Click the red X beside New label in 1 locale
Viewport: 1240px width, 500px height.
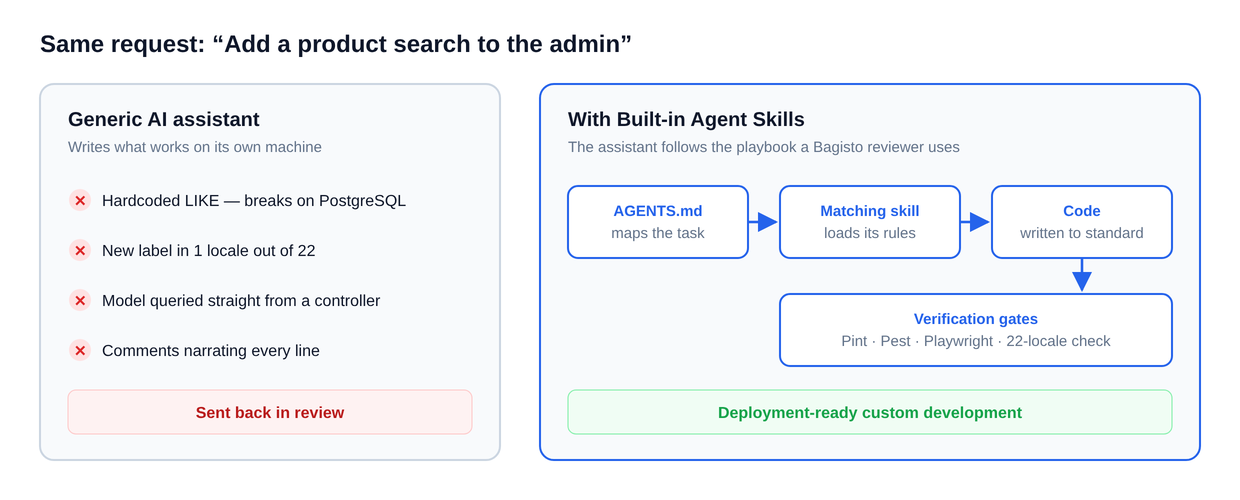tap(80, 250)
